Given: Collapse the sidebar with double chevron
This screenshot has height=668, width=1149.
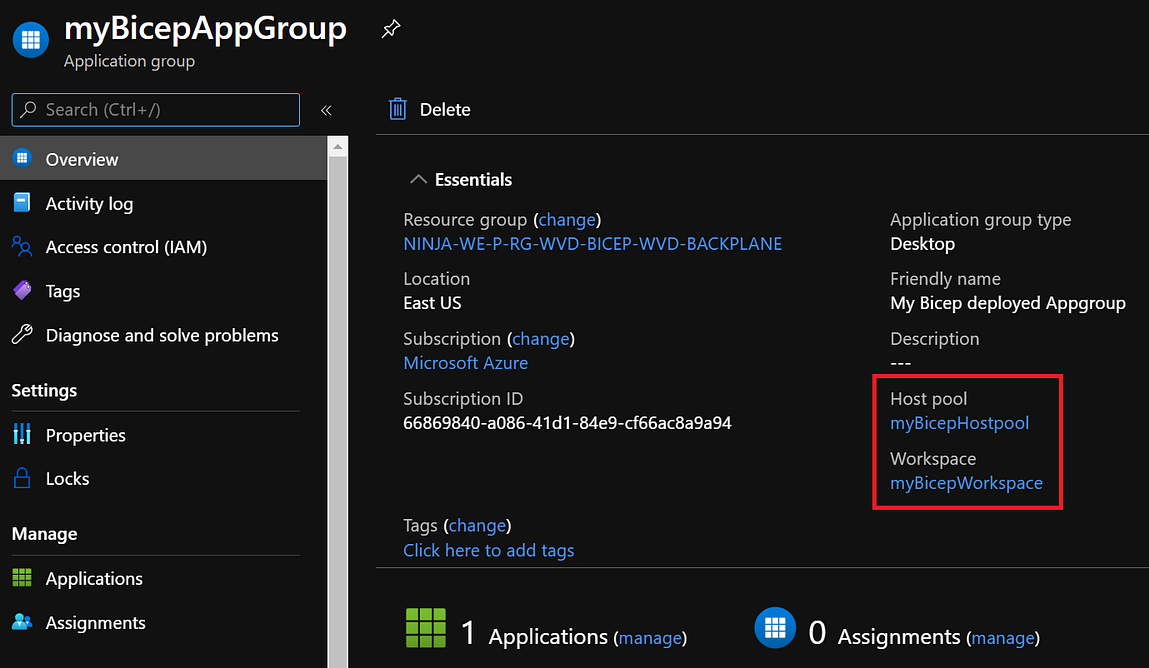Looking at the screenshot, I should pyautogui.click(x=326, y=110).
